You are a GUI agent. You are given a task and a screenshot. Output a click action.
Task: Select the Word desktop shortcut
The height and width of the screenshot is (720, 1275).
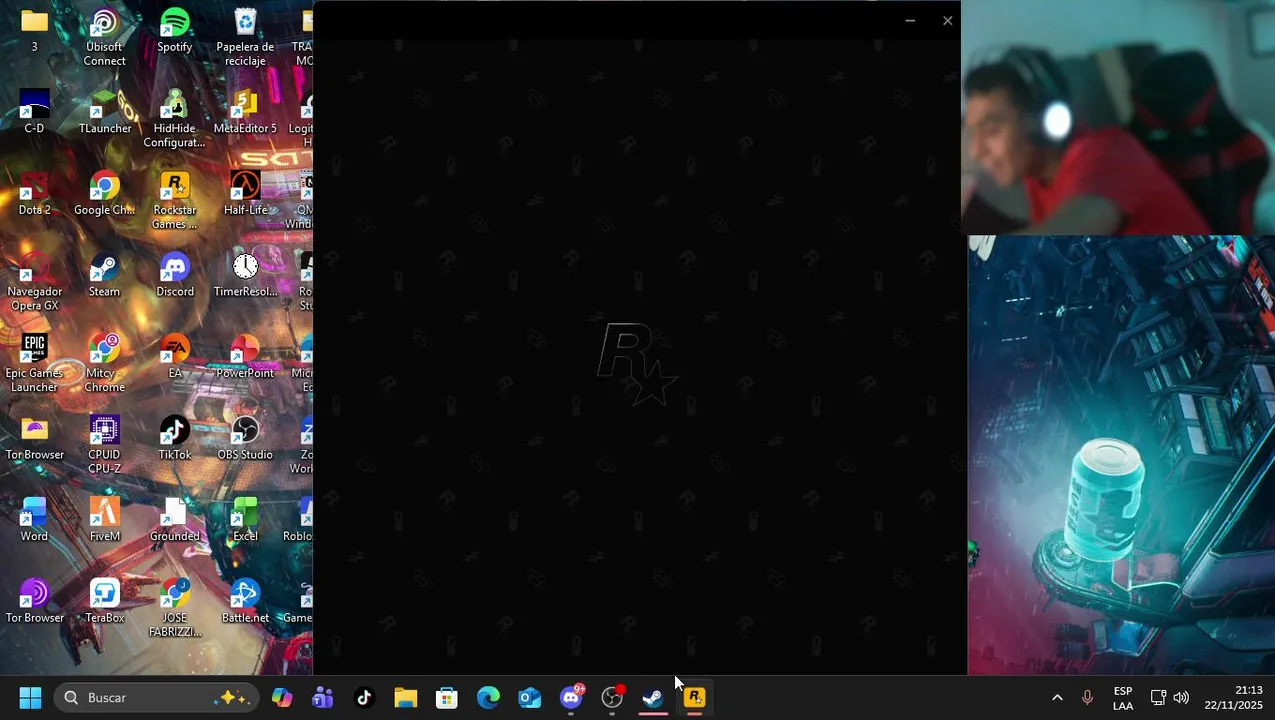[34, 520]
